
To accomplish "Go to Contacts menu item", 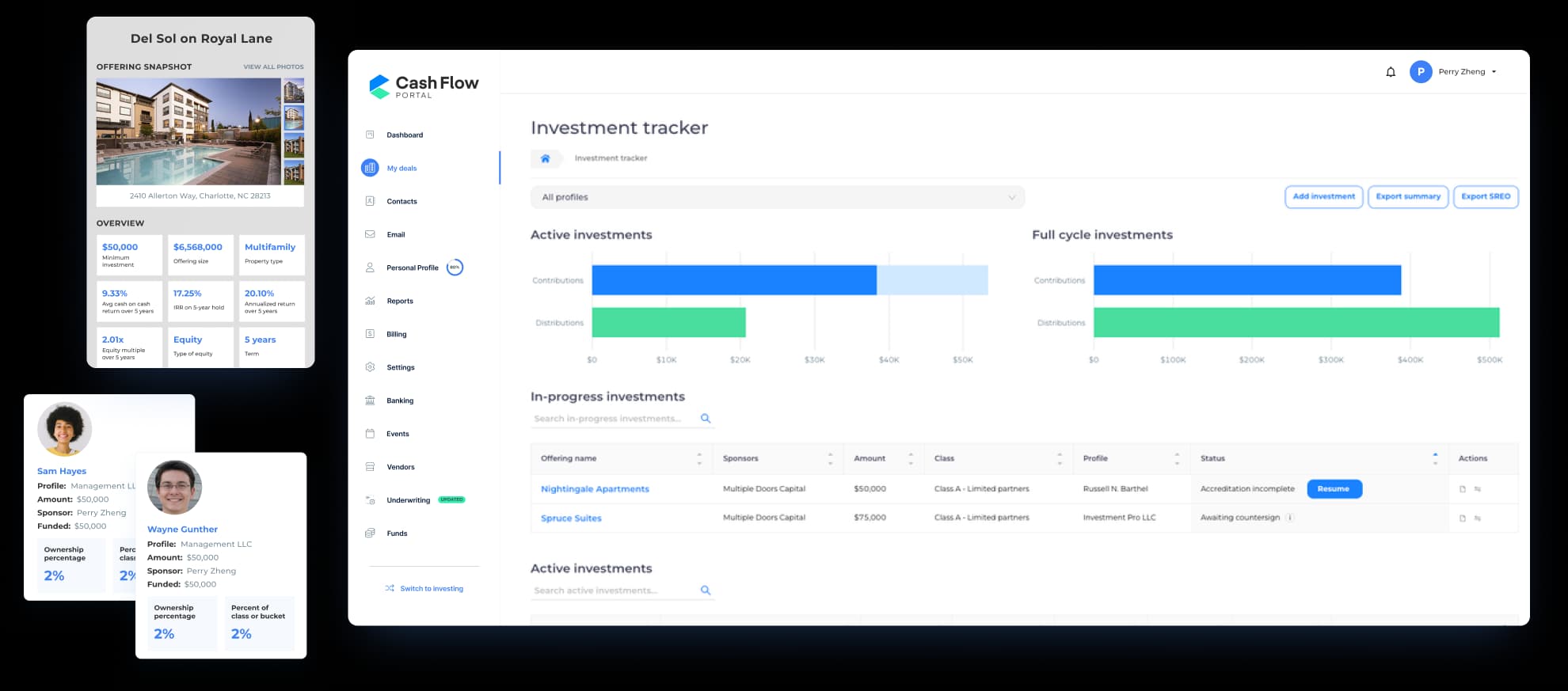I will click(402, 201).
